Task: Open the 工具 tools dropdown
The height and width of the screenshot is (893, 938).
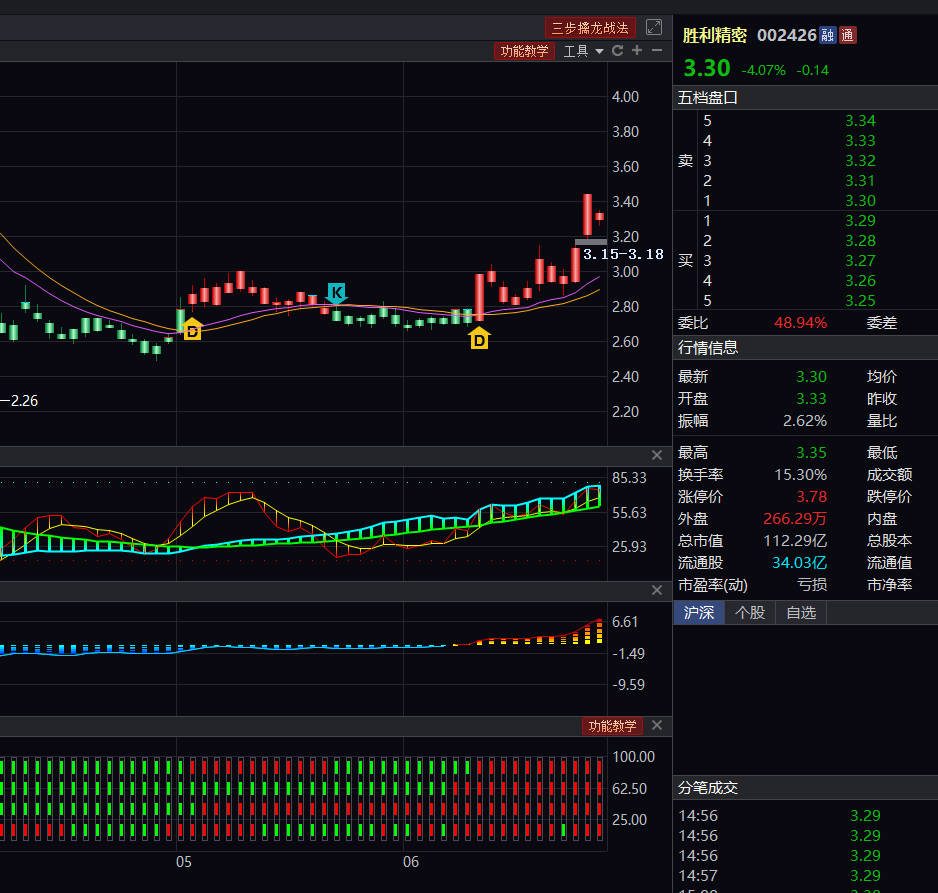Action: (x=583, y=51)
